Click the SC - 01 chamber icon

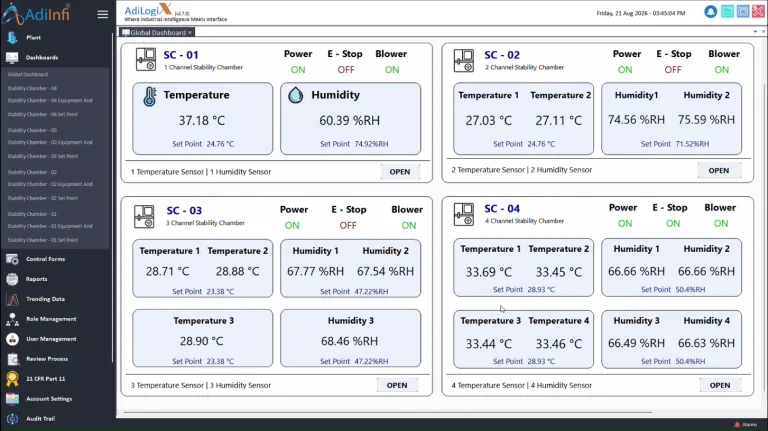(x=146, y=59)
